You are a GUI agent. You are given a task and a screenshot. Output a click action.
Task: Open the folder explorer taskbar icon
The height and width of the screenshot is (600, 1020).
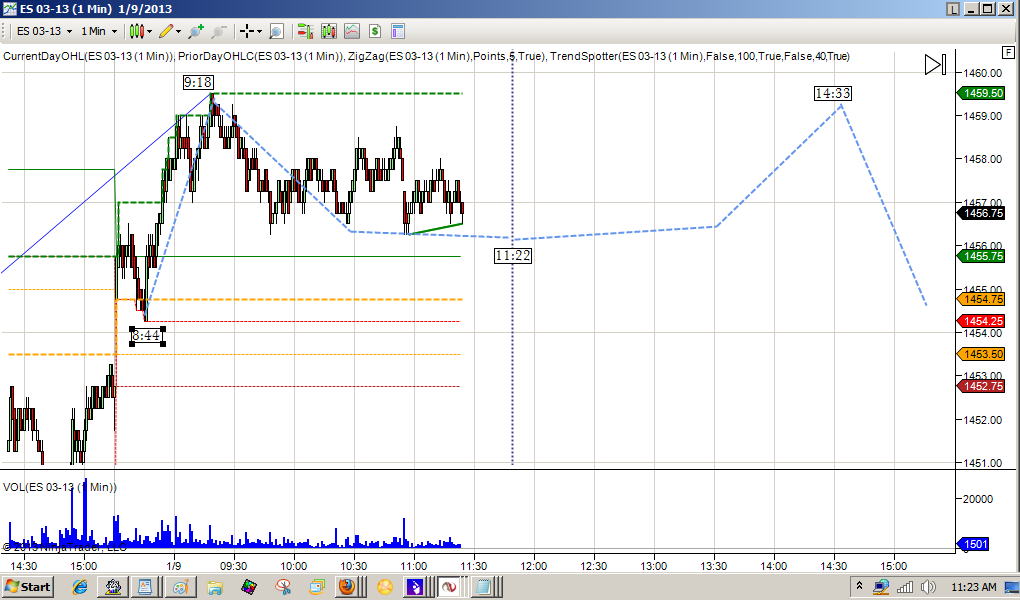point(215,587)
